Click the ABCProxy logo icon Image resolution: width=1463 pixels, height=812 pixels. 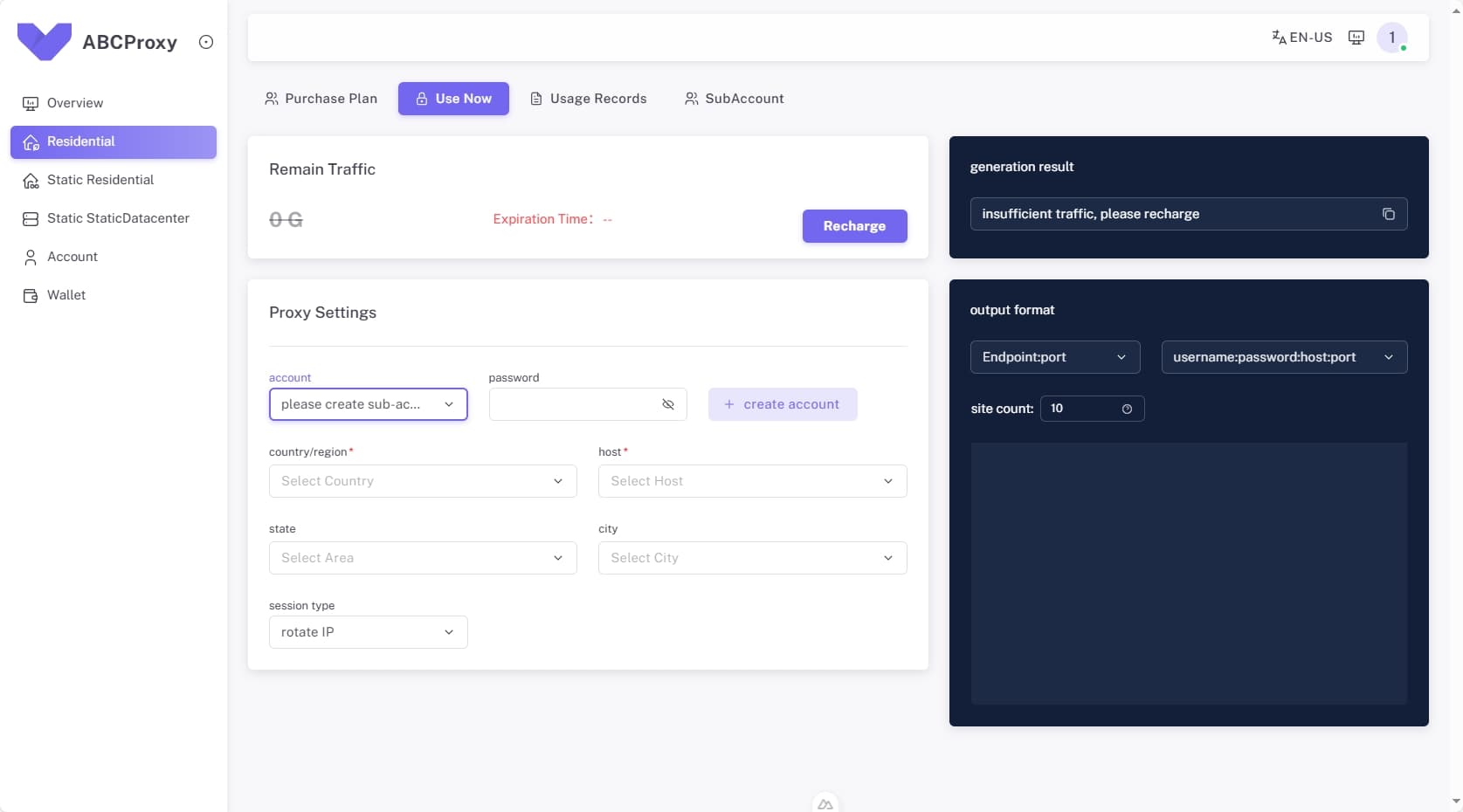[x=45, y=41]
